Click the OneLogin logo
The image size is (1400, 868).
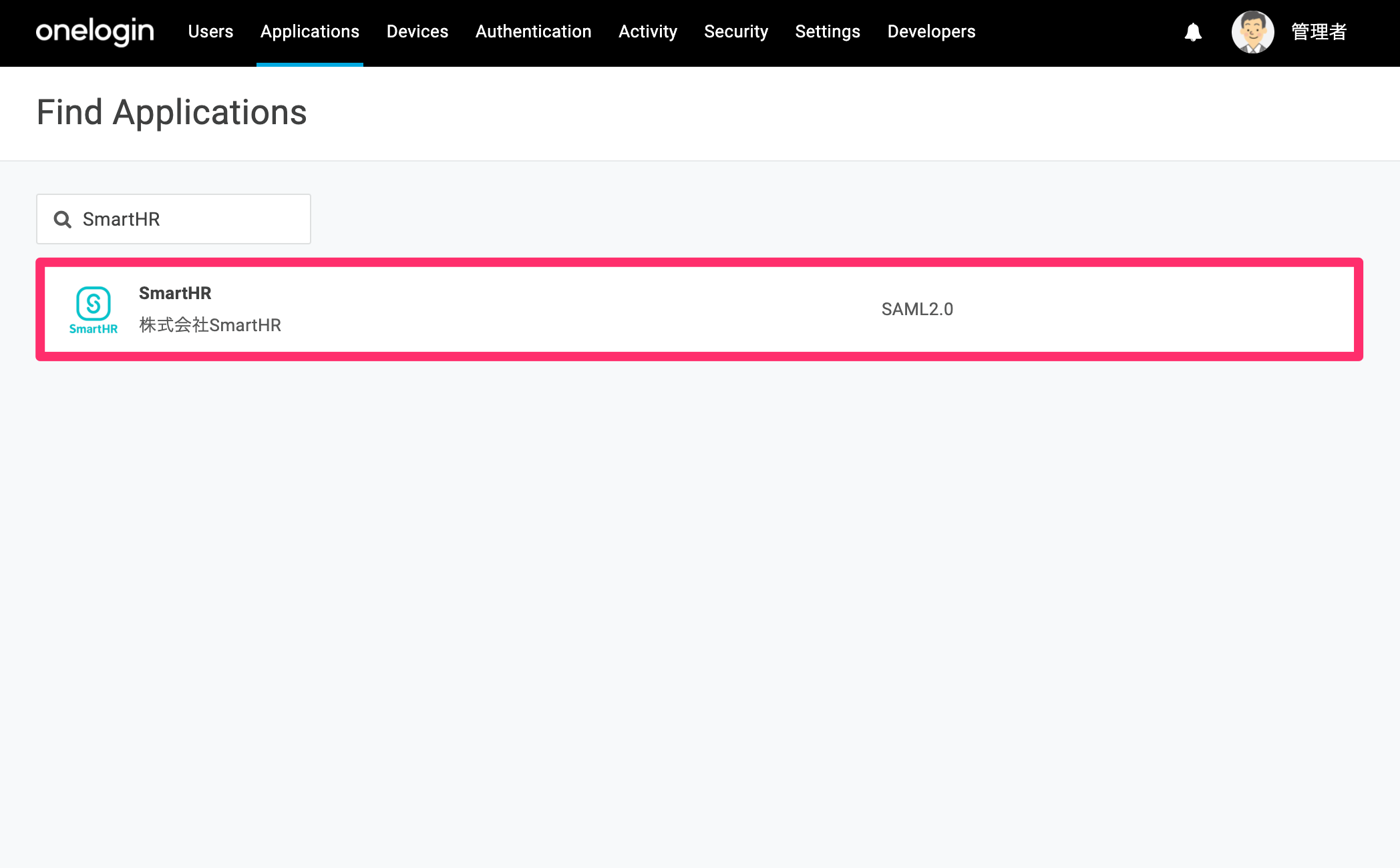(95, 31)
